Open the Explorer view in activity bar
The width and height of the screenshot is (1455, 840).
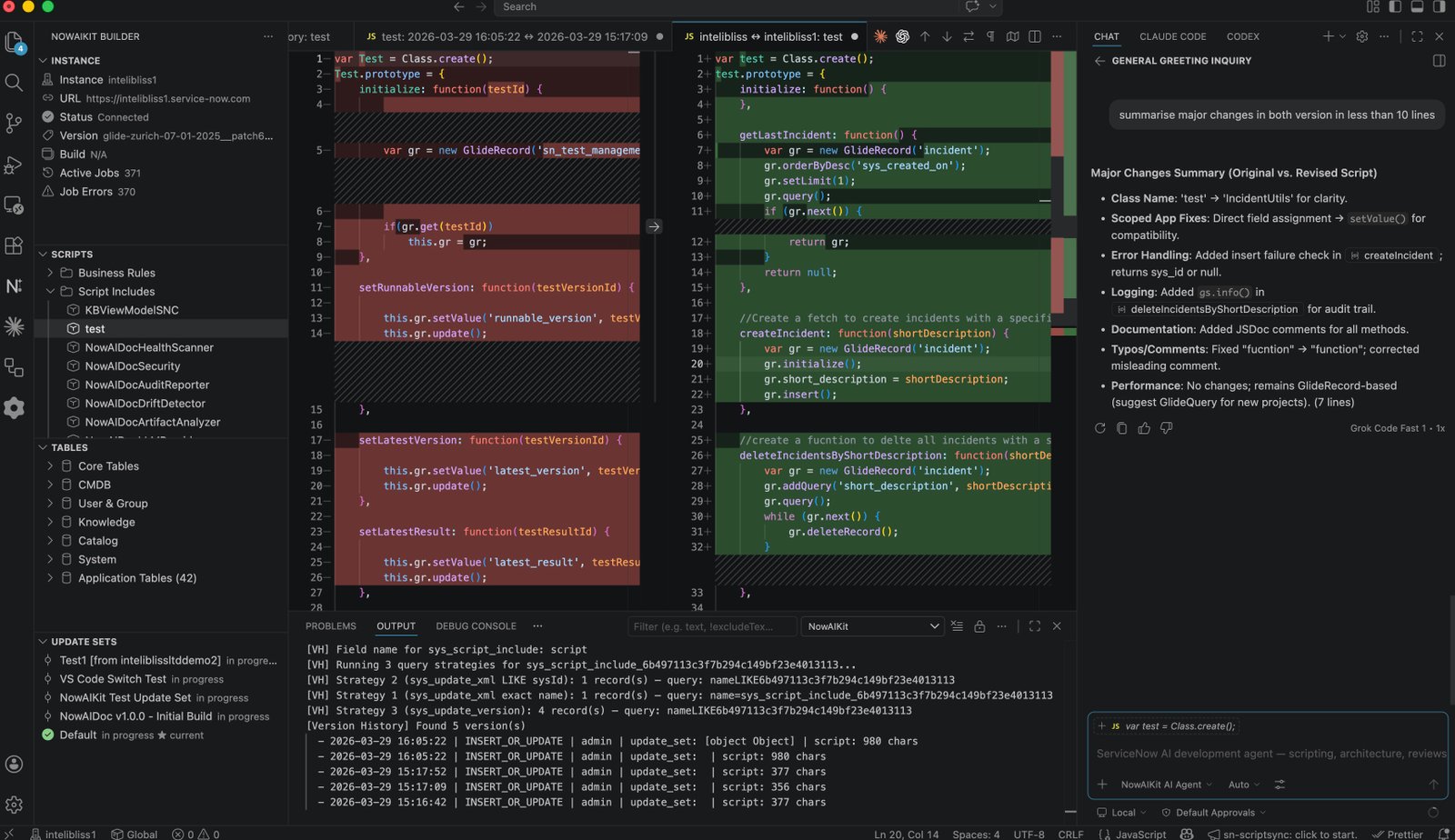tap(14, 42)
